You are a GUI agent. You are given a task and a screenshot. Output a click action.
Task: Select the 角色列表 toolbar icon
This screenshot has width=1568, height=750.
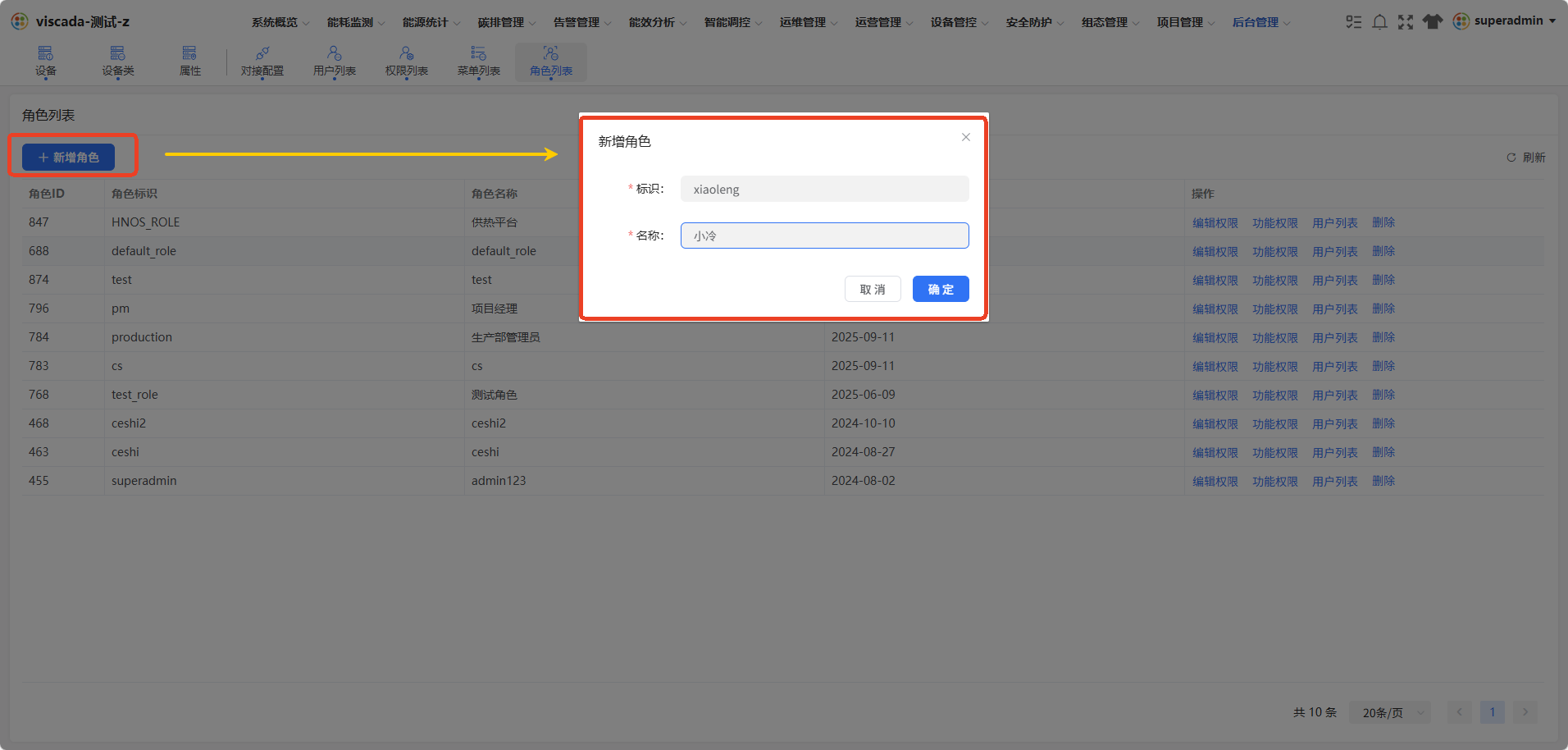coord(551,62)
